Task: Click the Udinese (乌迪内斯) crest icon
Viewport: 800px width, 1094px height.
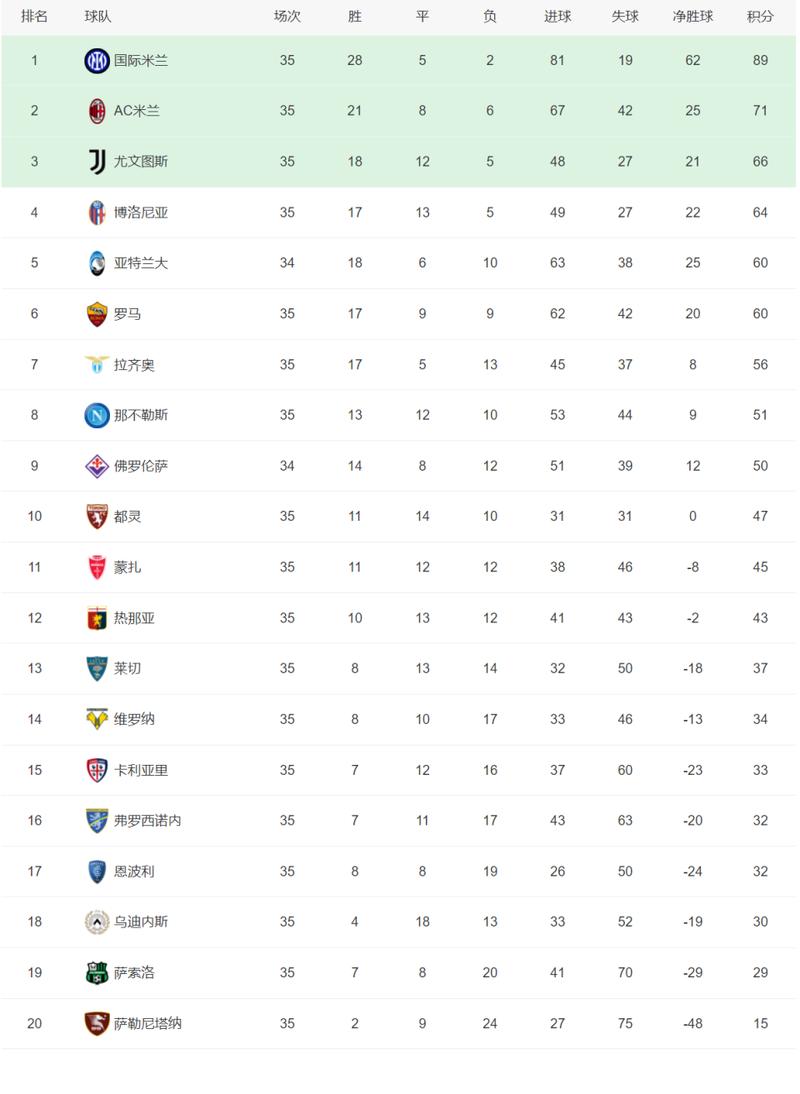Action: tap(97, 922)
